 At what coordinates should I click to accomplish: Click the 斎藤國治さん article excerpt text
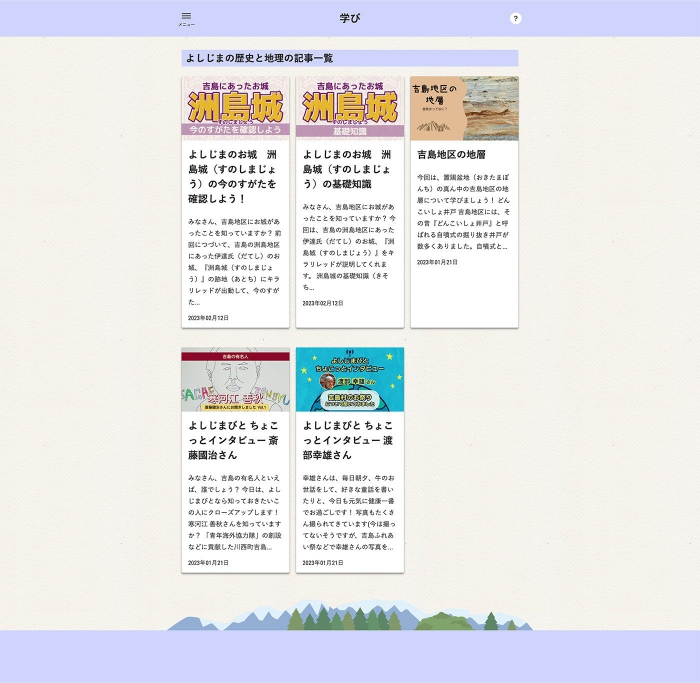(x=235, y=513)
